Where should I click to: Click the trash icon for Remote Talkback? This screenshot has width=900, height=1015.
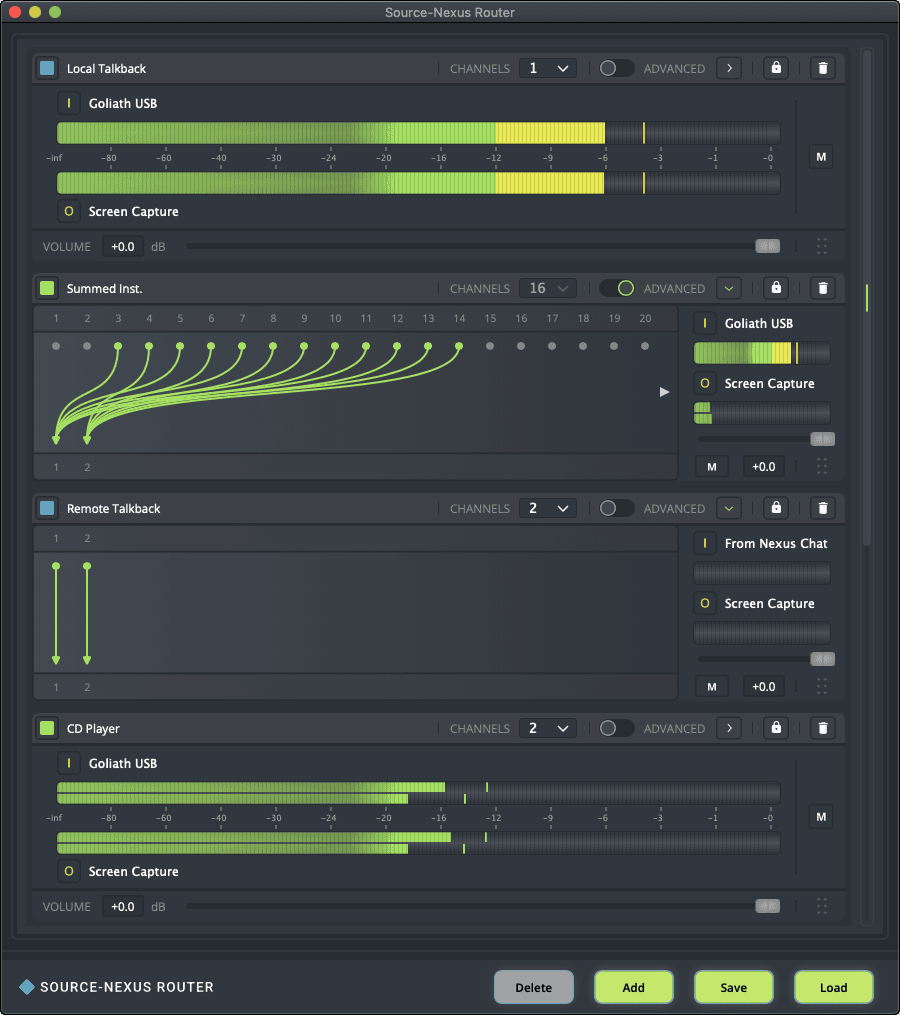pyautogui.click(x=823, y=509)
